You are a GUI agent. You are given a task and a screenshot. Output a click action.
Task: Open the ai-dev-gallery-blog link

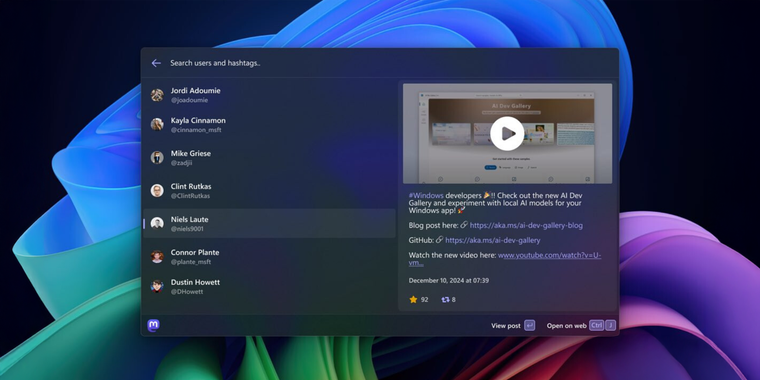(x=526, y=225)
